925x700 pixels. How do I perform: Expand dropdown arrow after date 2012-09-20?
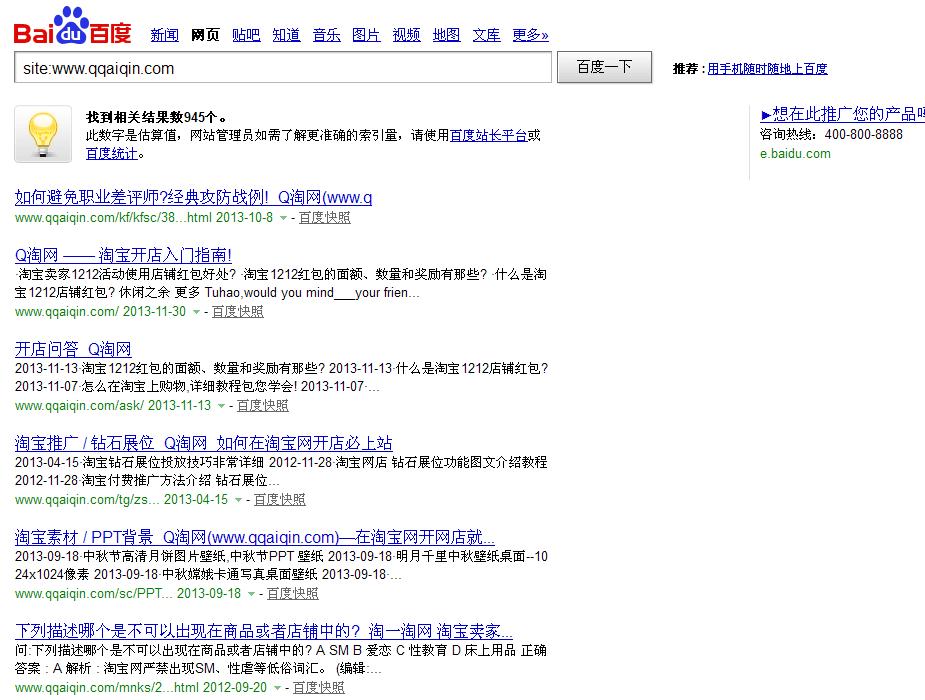click(277, 688)
